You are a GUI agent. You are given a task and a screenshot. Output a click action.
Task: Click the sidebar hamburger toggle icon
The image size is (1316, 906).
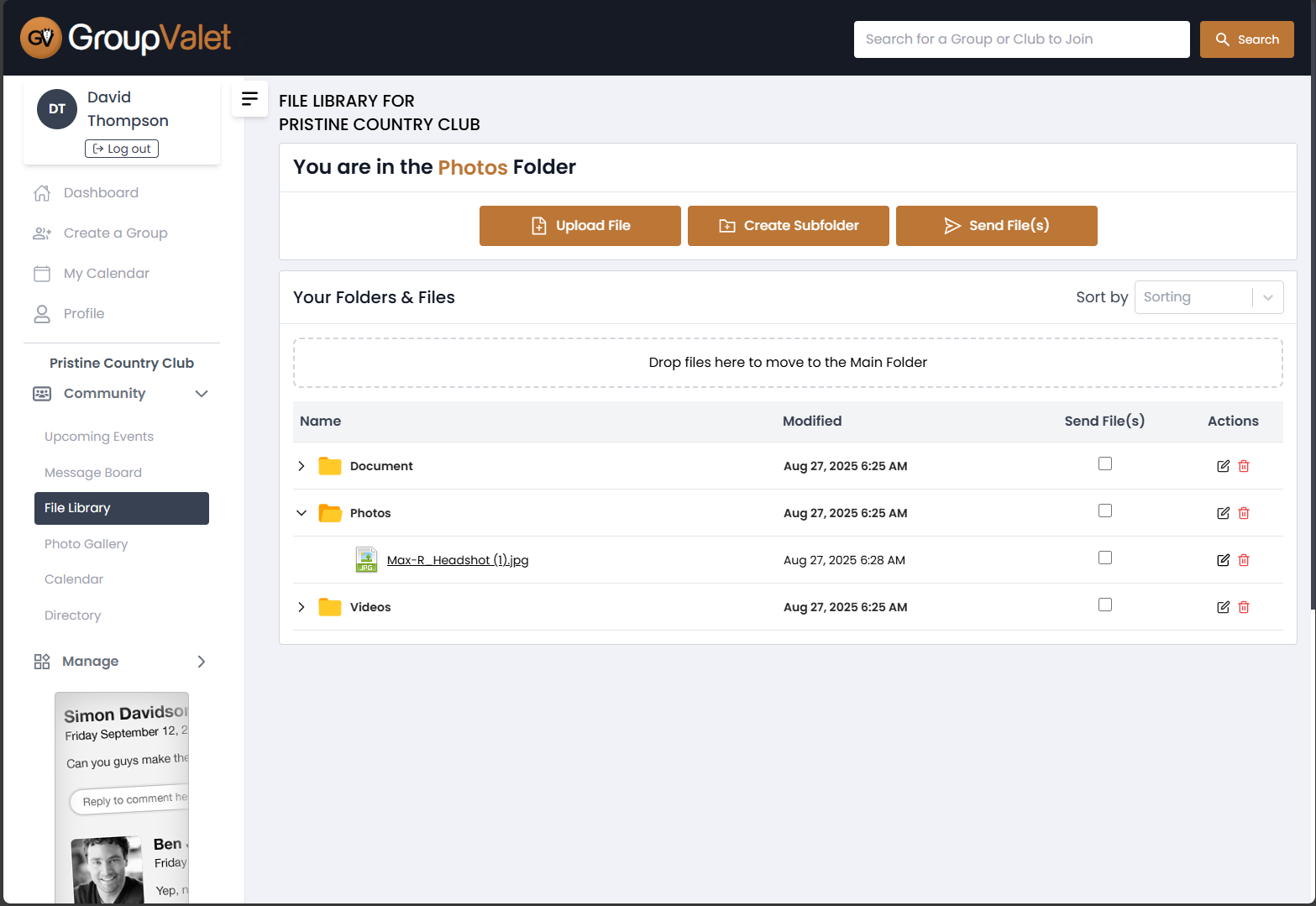[249, 99]
